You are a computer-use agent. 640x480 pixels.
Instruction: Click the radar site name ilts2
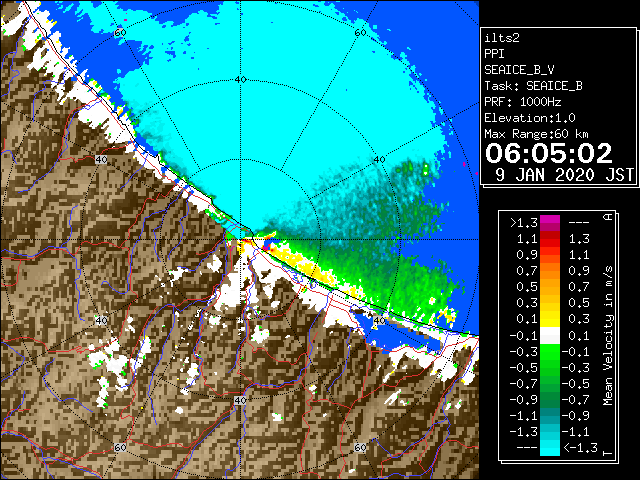[x=502, y=38]
